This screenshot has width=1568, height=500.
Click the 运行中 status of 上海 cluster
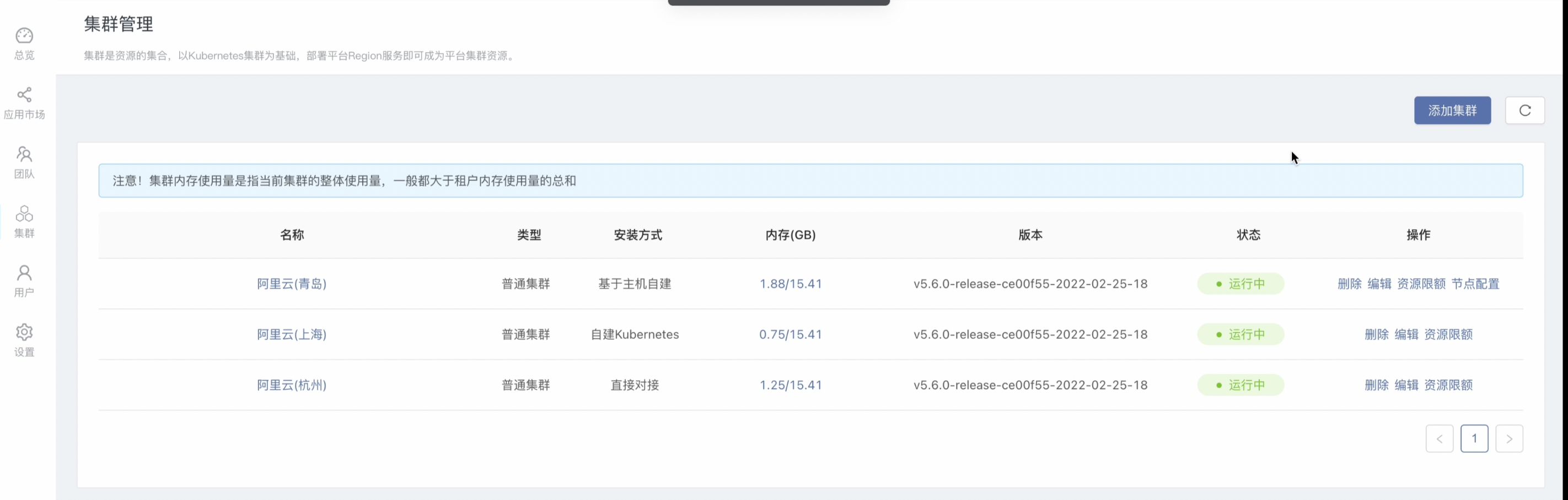pos(1241,334)
